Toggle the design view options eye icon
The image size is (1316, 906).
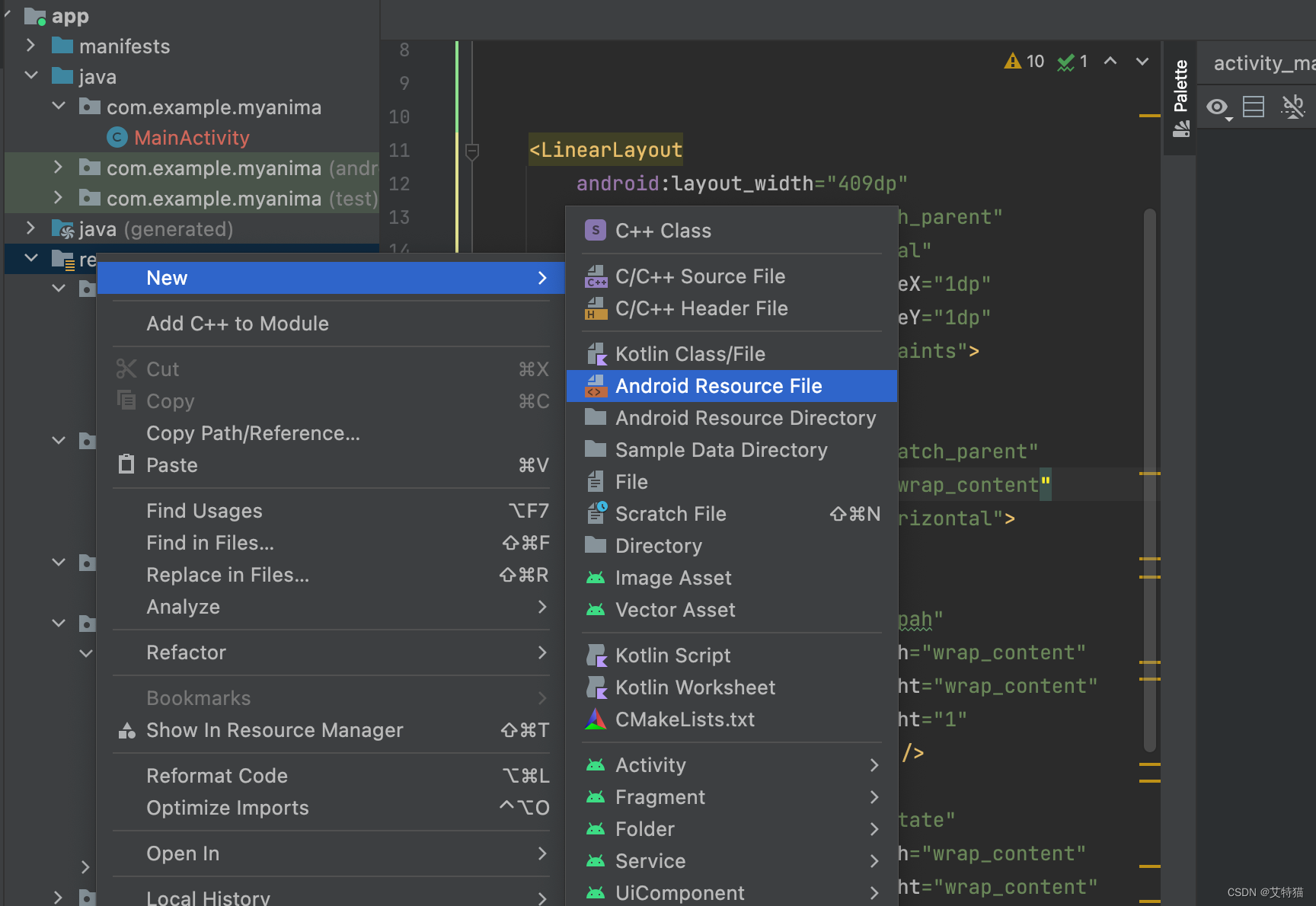point(1218,107)
